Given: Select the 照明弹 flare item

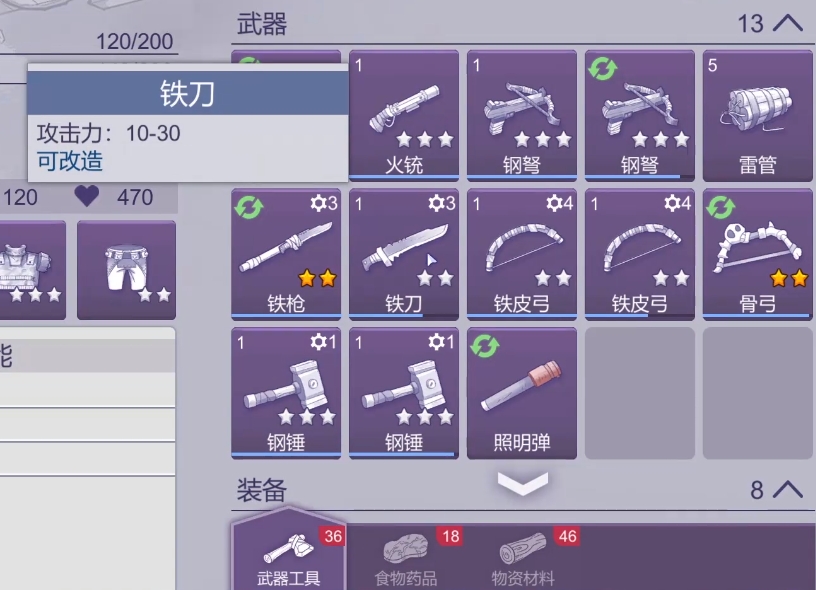Looking at the screenshot, I should tap(521, 393).
